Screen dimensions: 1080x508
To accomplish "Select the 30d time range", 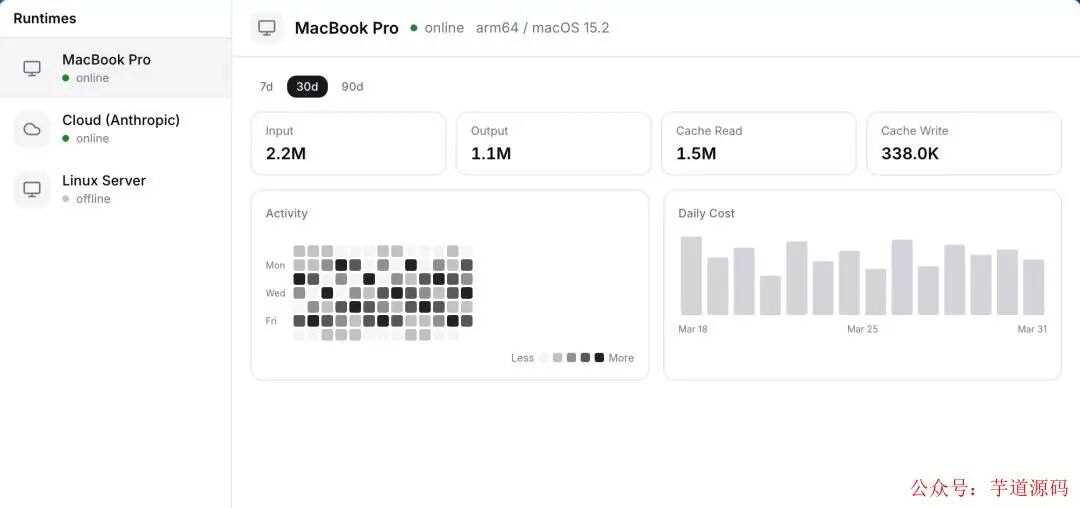I will pos(307,87).
